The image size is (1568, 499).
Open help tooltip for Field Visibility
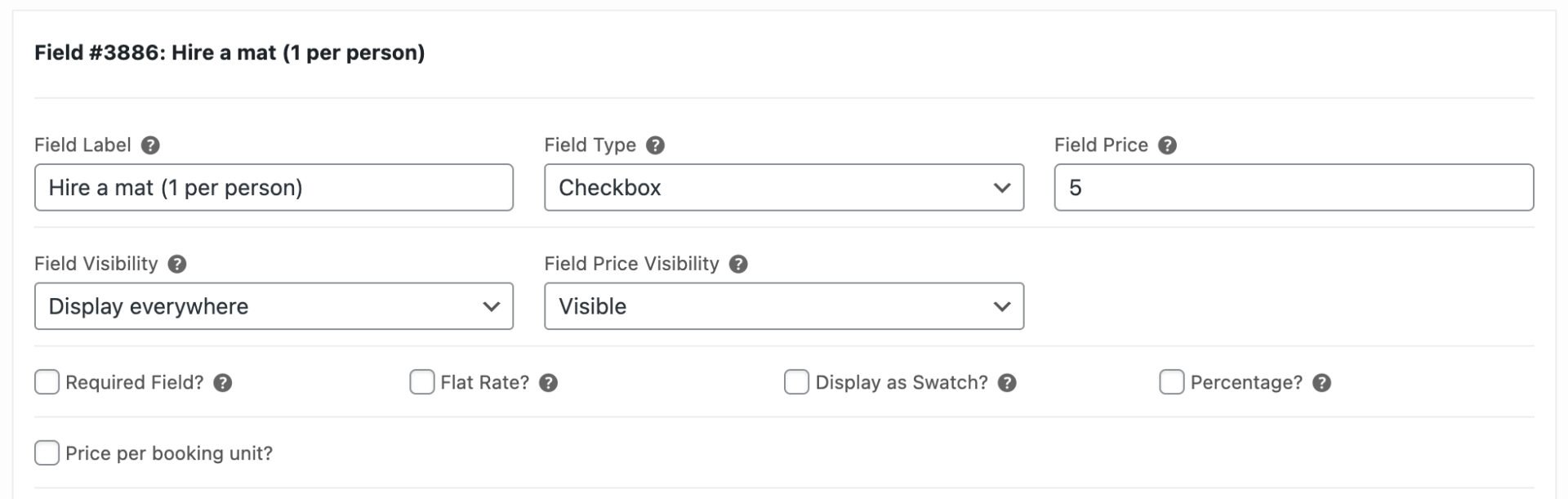click(177, 264)
